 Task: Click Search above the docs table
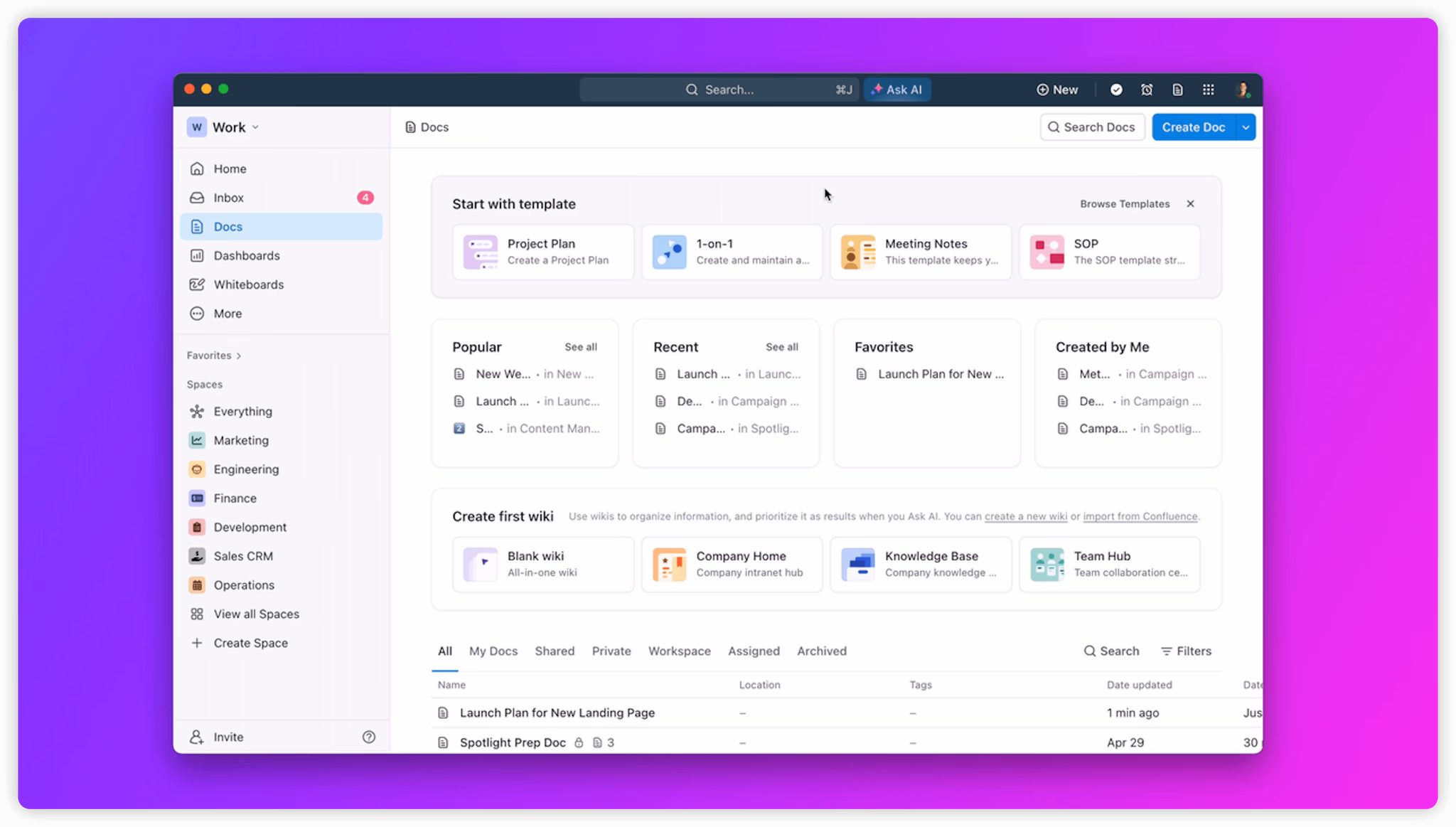click(1111, 651)
